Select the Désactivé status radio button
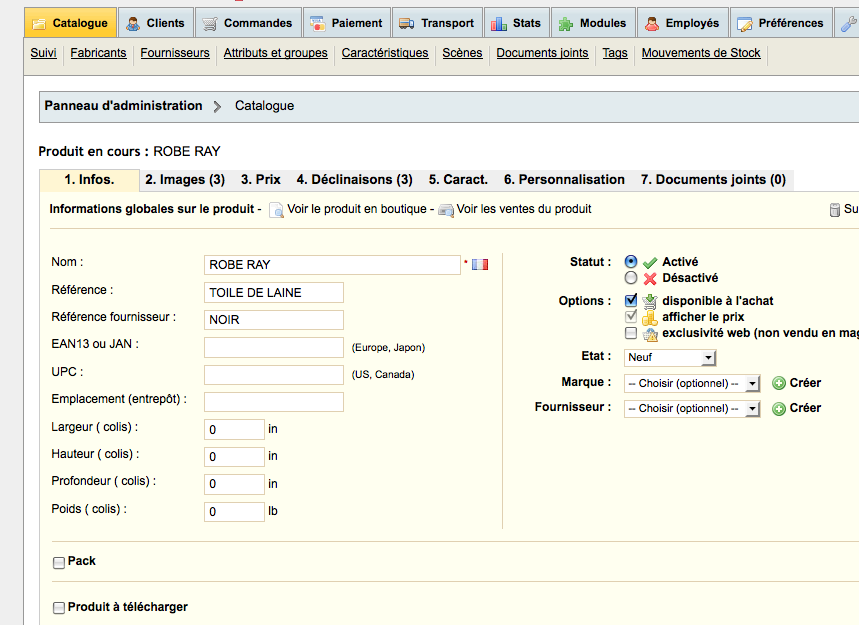 click(x=631, y=278)
